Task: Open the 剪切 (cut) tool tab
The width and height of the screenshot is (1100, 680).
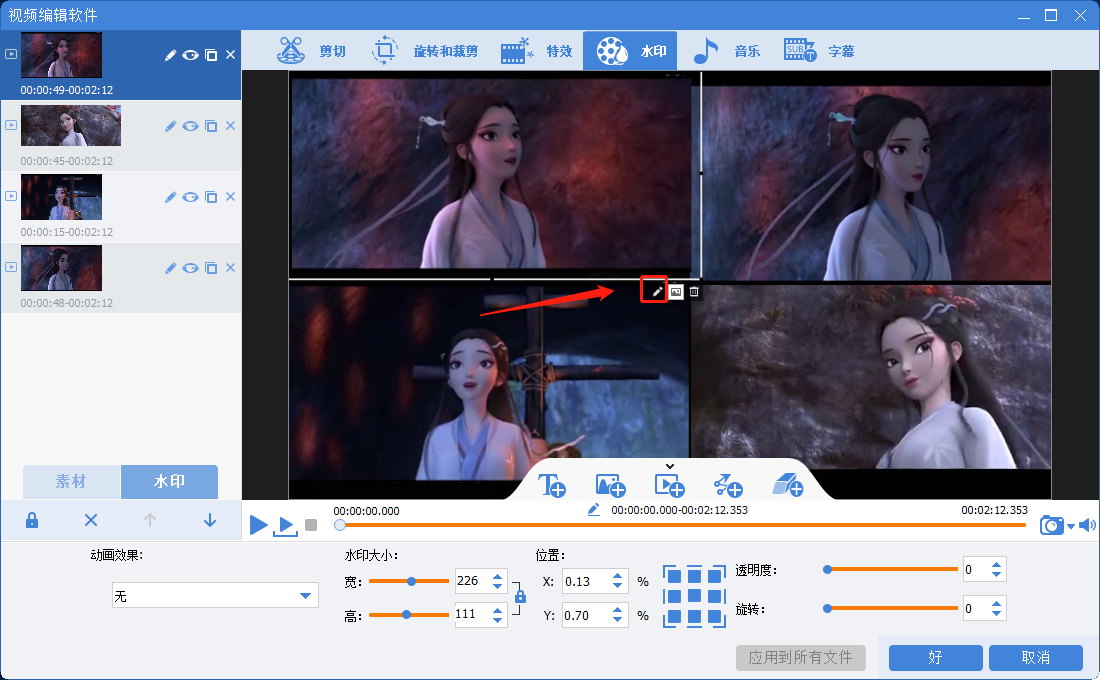Action: 311,51
